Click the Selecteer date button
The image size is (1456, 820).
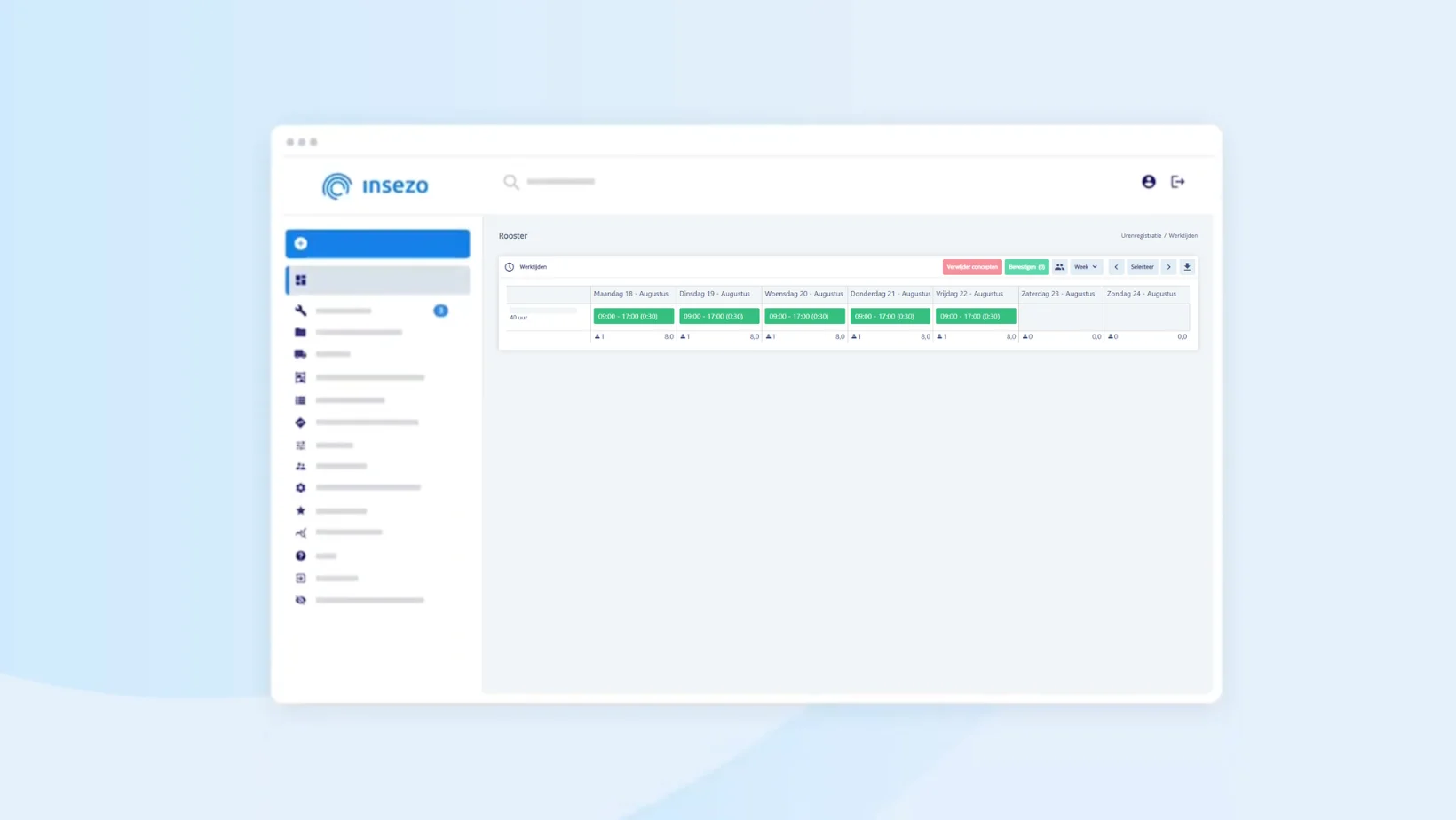1143,267
